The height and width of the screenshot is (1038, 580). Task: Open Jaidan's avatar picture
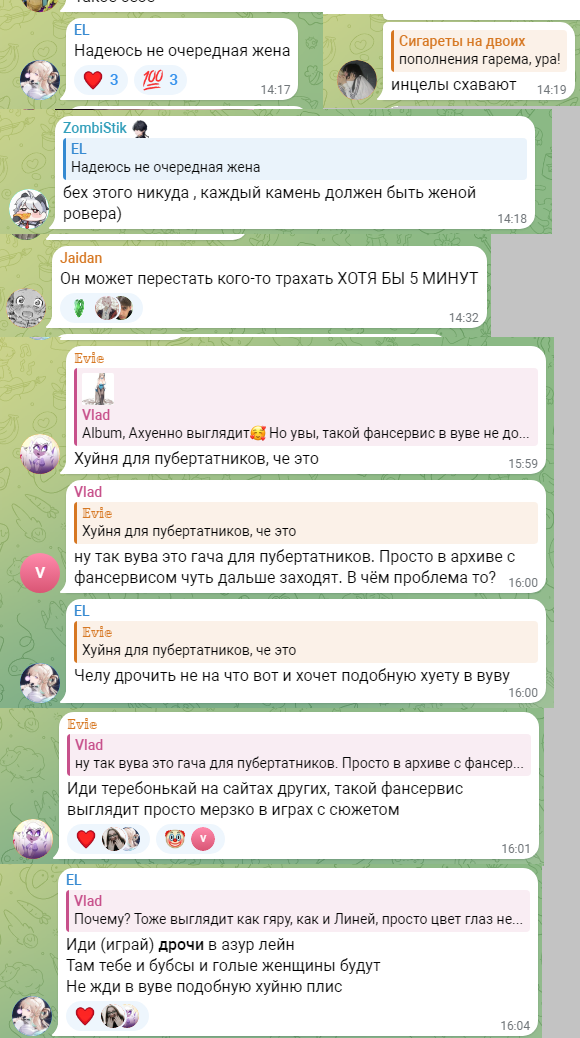coord(26,308)
